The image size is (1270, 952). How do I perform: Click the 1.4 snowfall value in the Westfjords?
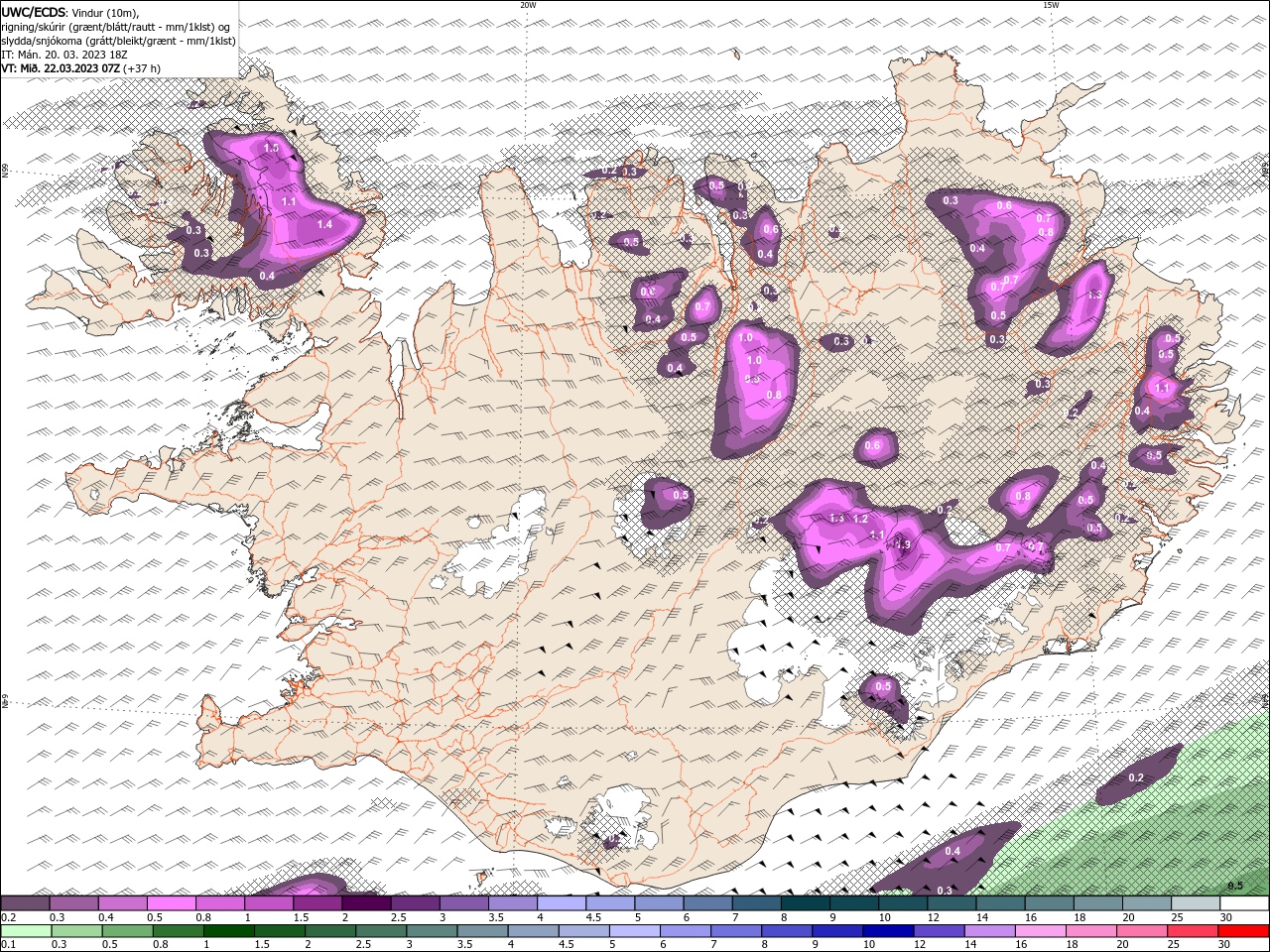pyautogui.click(x=324, y=225)
